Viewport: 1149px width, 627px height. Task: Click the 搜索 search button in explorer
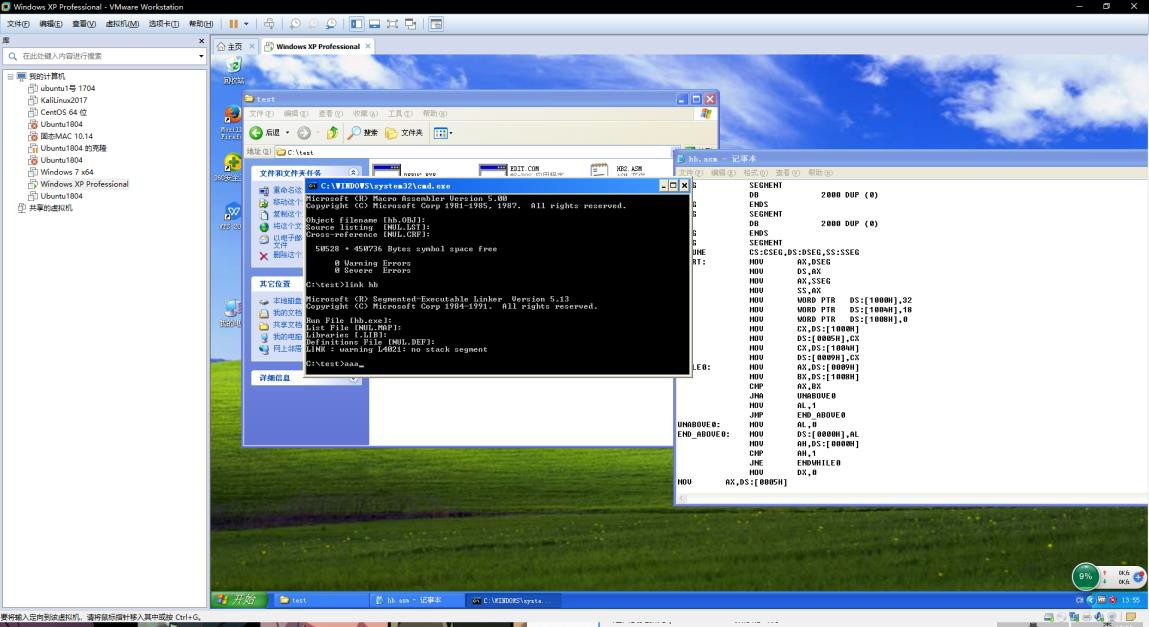pos(363,133)
